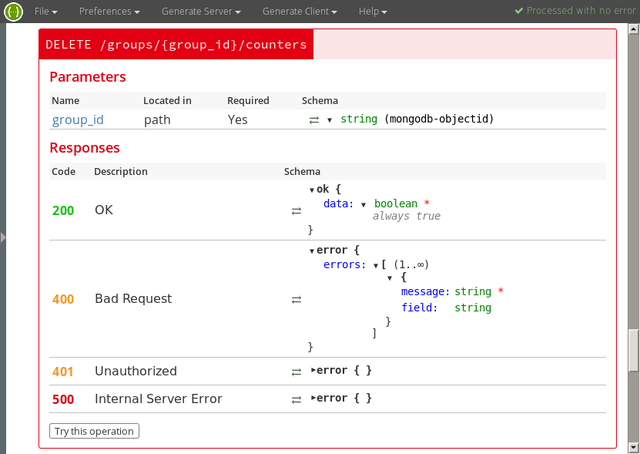Click the scrollbar up arrow
Image resolution: width=640 pixels, height=454 pixels.
coord(633,29)
